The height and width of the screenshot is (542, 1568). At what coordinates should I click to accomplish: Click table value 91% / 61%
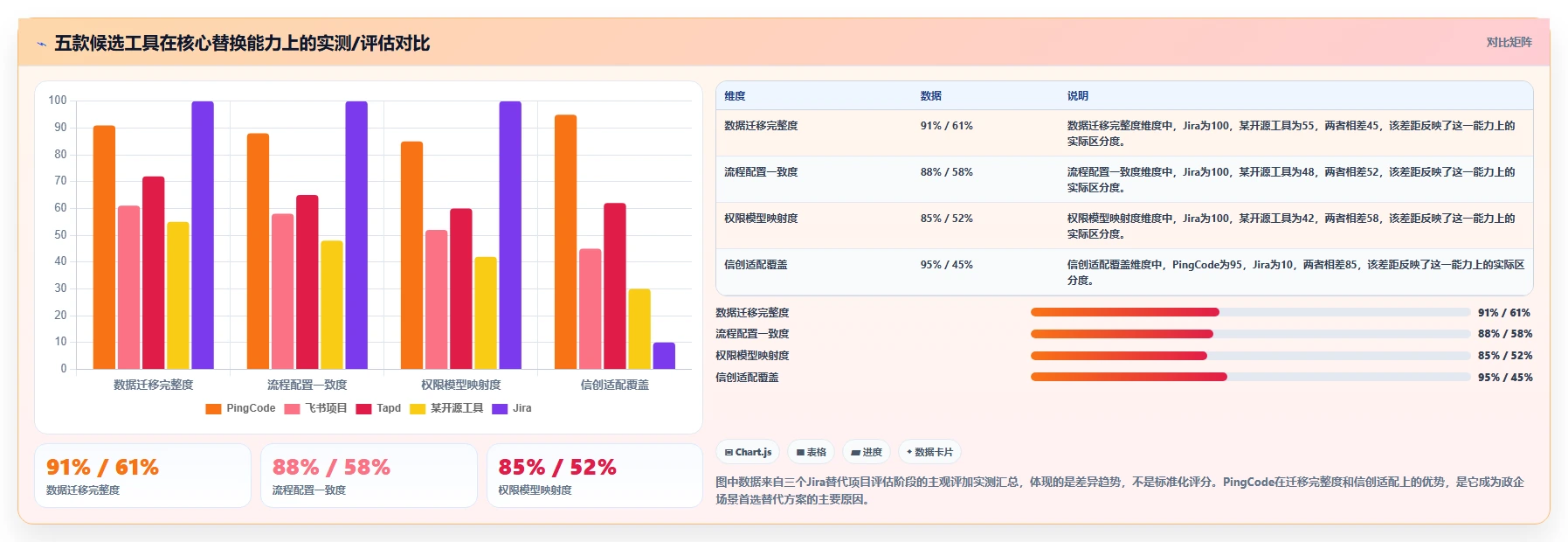pos(946,126)
